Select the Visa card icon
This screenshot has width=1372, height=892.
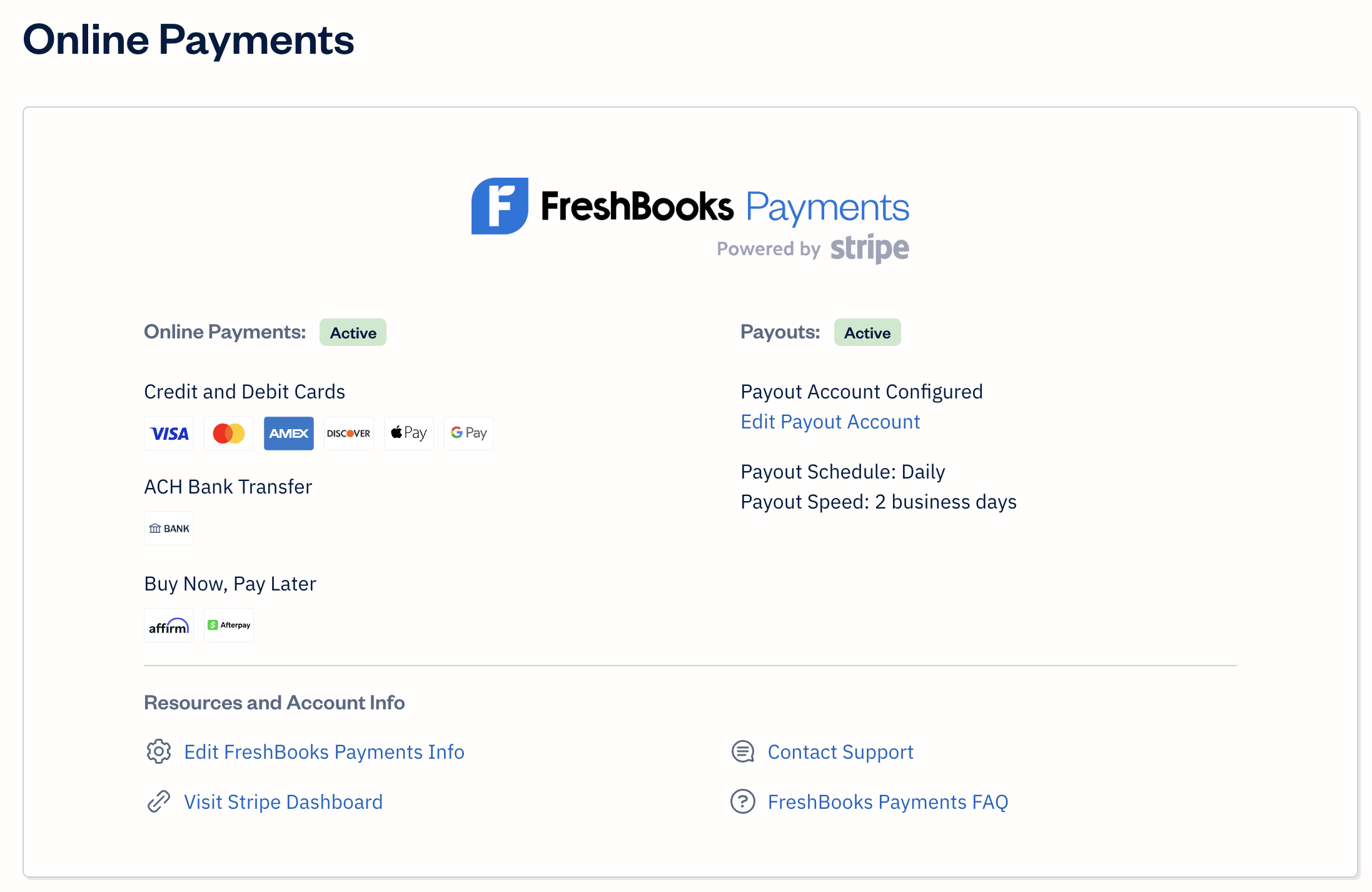point(168,433)
